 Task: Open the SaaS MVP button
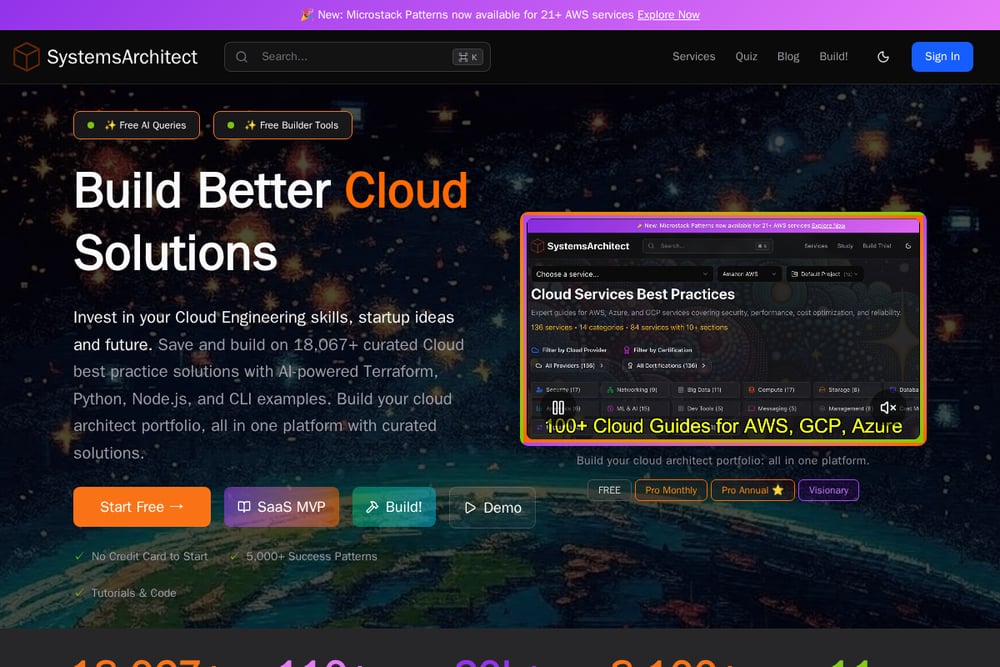281,507
